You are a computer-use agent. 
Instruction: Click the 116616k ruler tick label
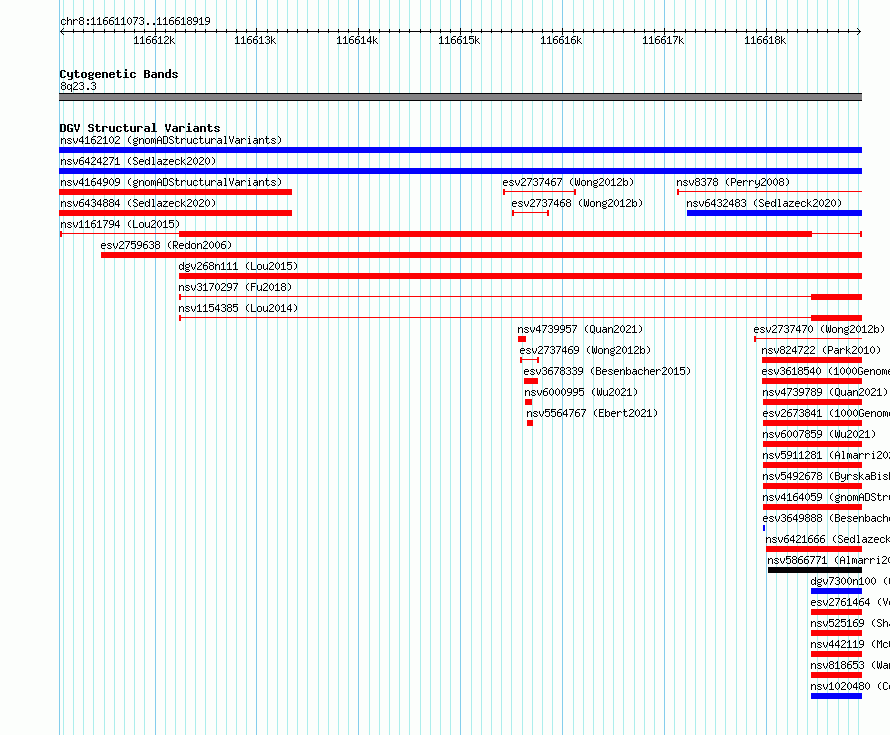tap(561, 40)
